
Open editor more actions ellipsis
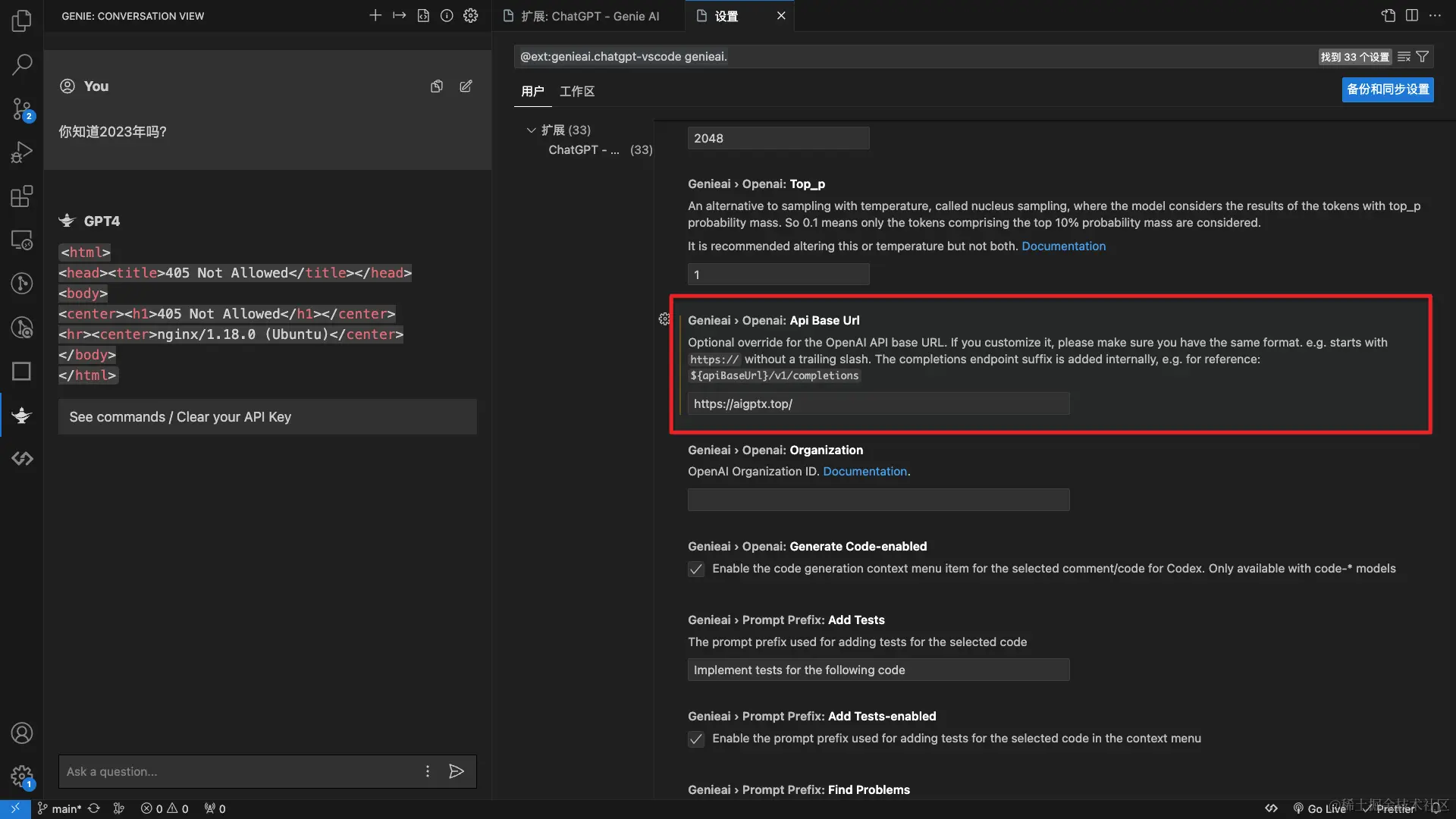tap(1435, 15)
